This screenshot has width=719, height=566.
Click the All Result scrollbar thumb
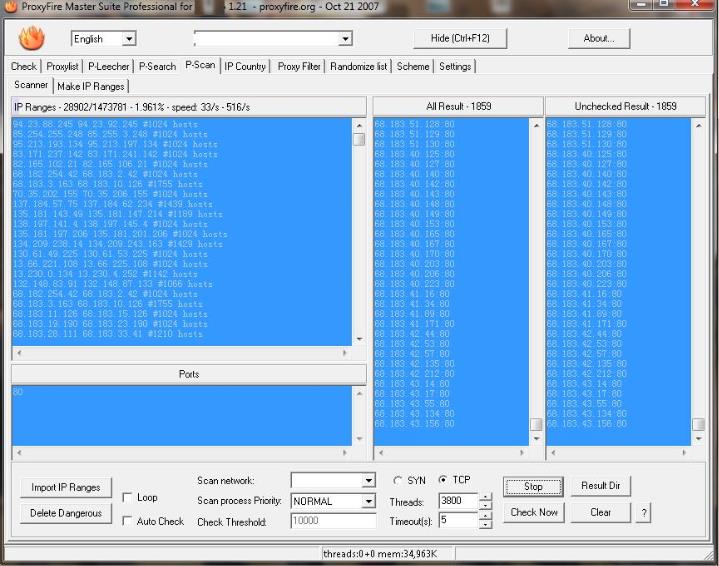536,424
